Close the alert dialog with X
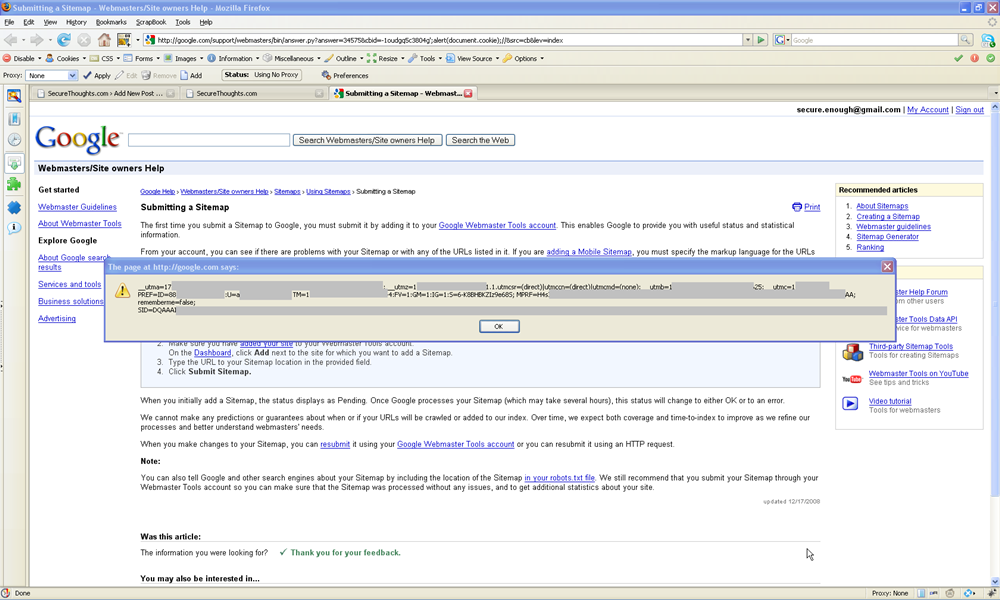The height and width of the screenshot is (600, 1000). coord(887,267)
